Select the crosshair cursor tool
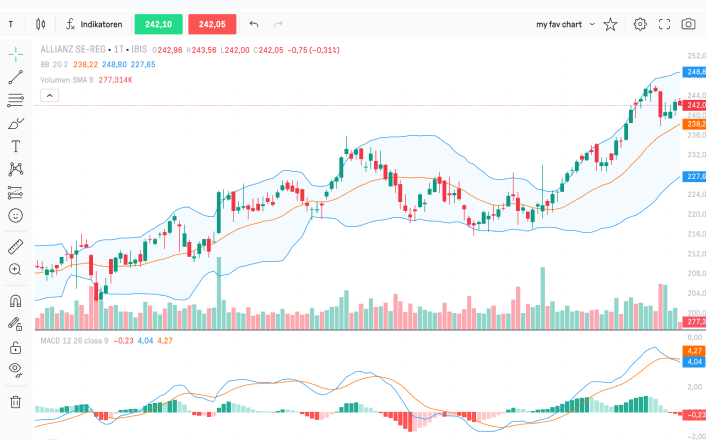 click(x=15, y=54)
